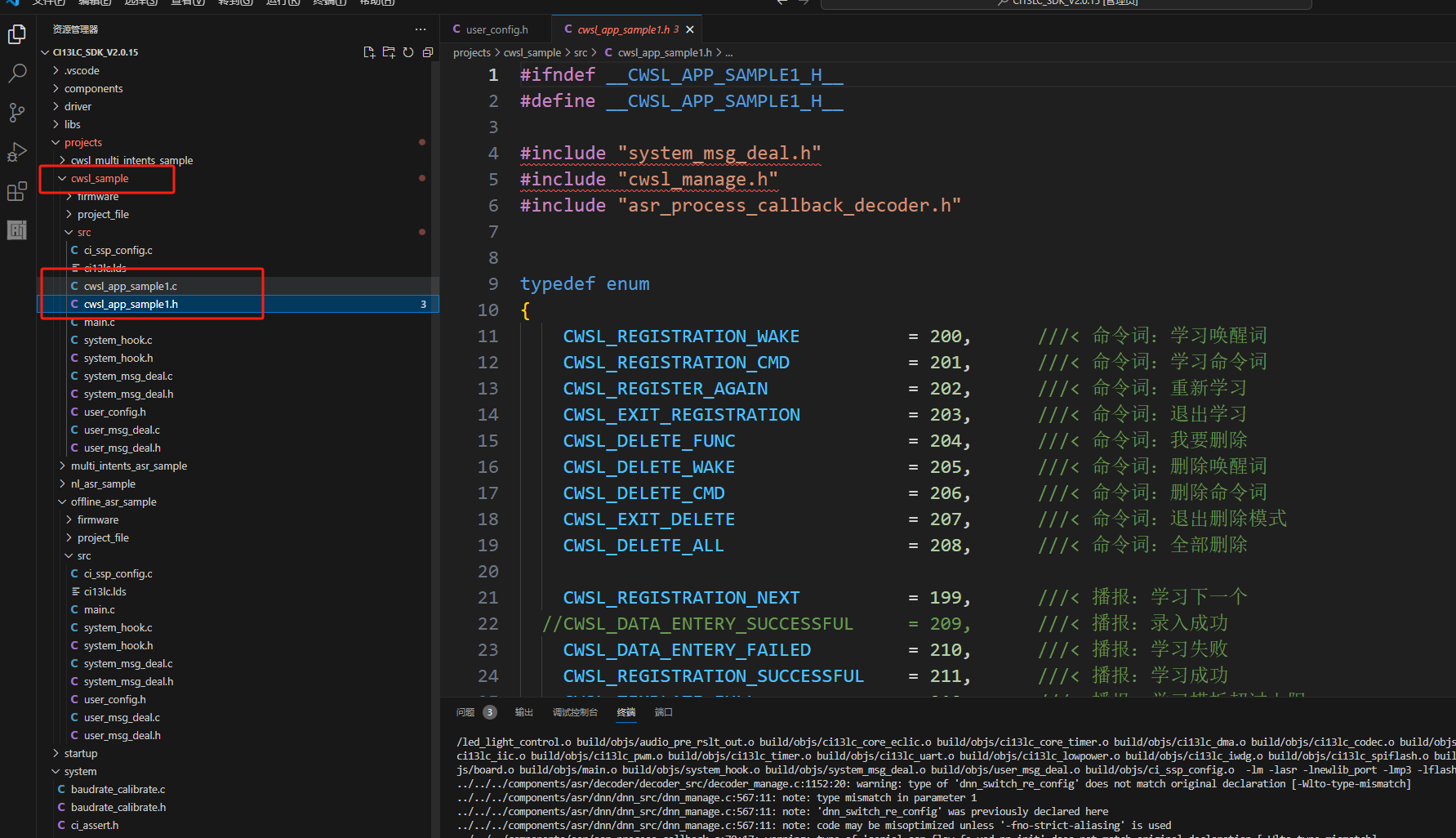
Task: Collapse the cwsl_sample folder
Action: 99,178
